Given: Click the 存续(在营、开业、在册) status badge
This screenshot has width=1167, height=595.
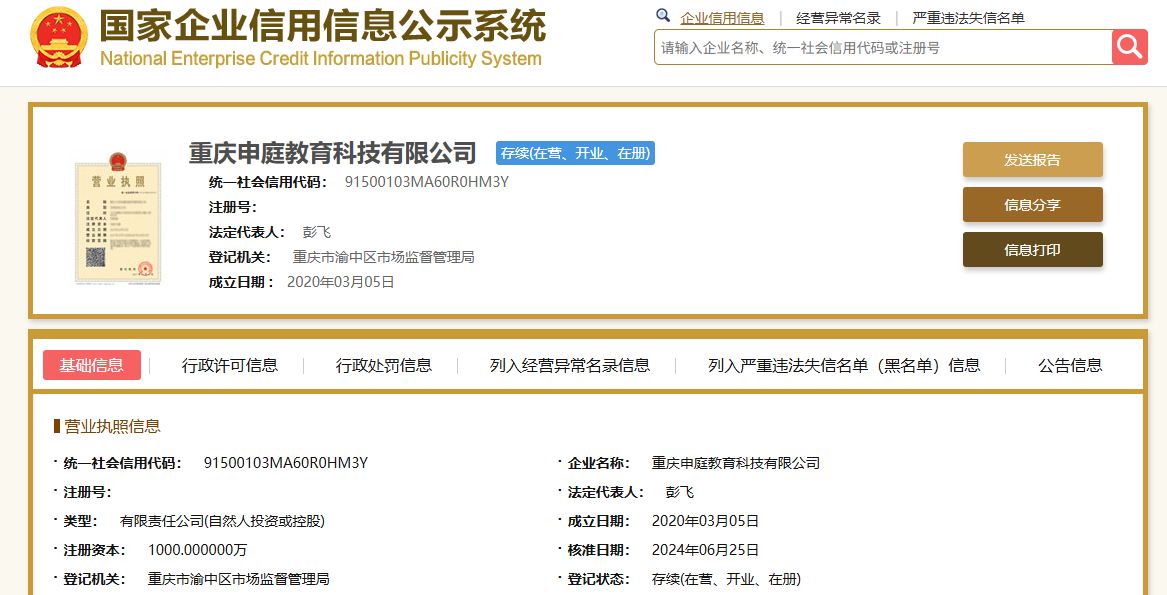Looking at the screenshot, I should pyautogui.click(x=574, y=154).
